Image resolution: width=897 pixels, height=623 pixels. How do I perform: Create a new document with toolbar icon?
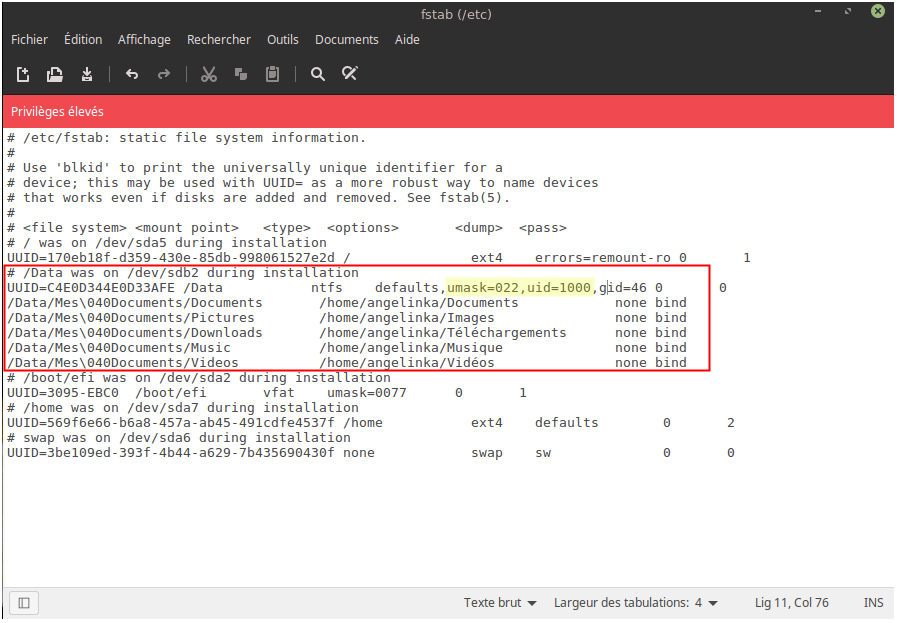point(23,74)
